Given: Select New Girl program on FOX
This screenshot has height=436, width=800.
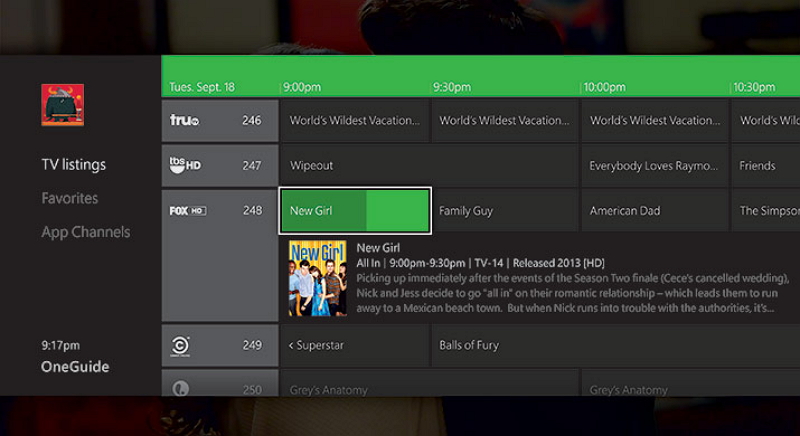Looking at the screenshot, I should [x=355, y=211].
